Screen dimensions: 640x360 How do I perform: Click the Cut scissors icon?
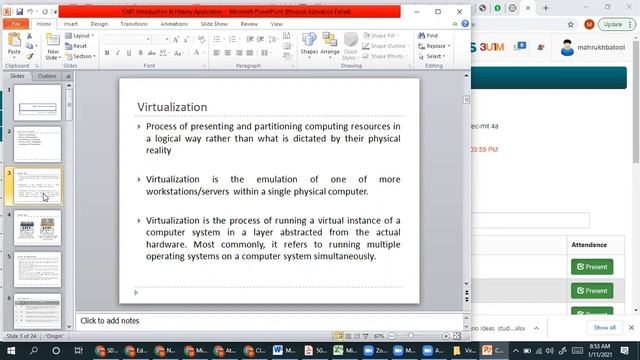point(29,36)
